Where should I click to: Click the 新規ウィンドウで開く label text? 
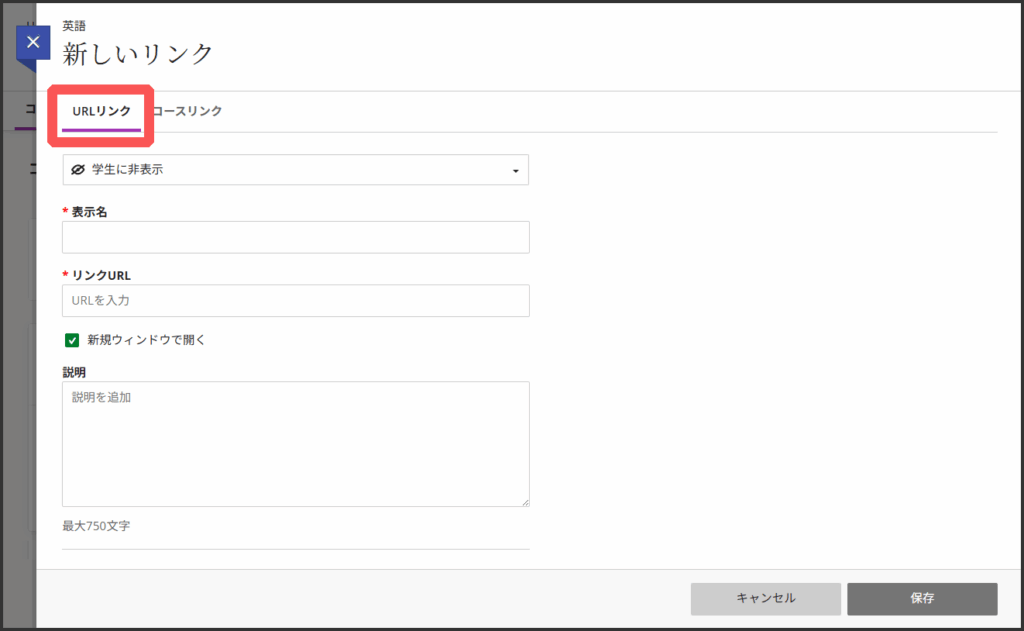tap(146, 340)
